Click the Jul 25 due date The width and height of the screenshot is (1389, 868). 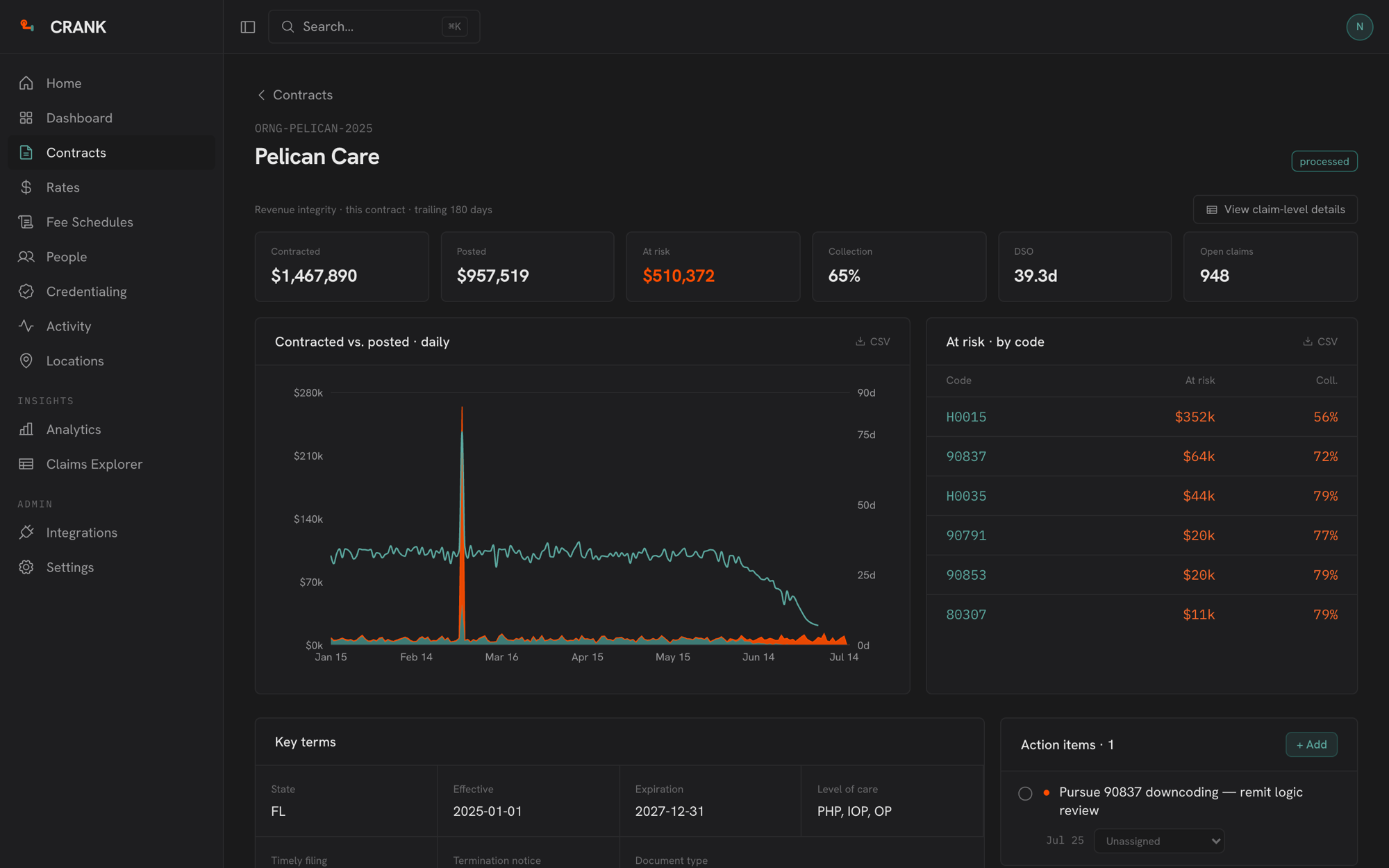coord(1065,840)
